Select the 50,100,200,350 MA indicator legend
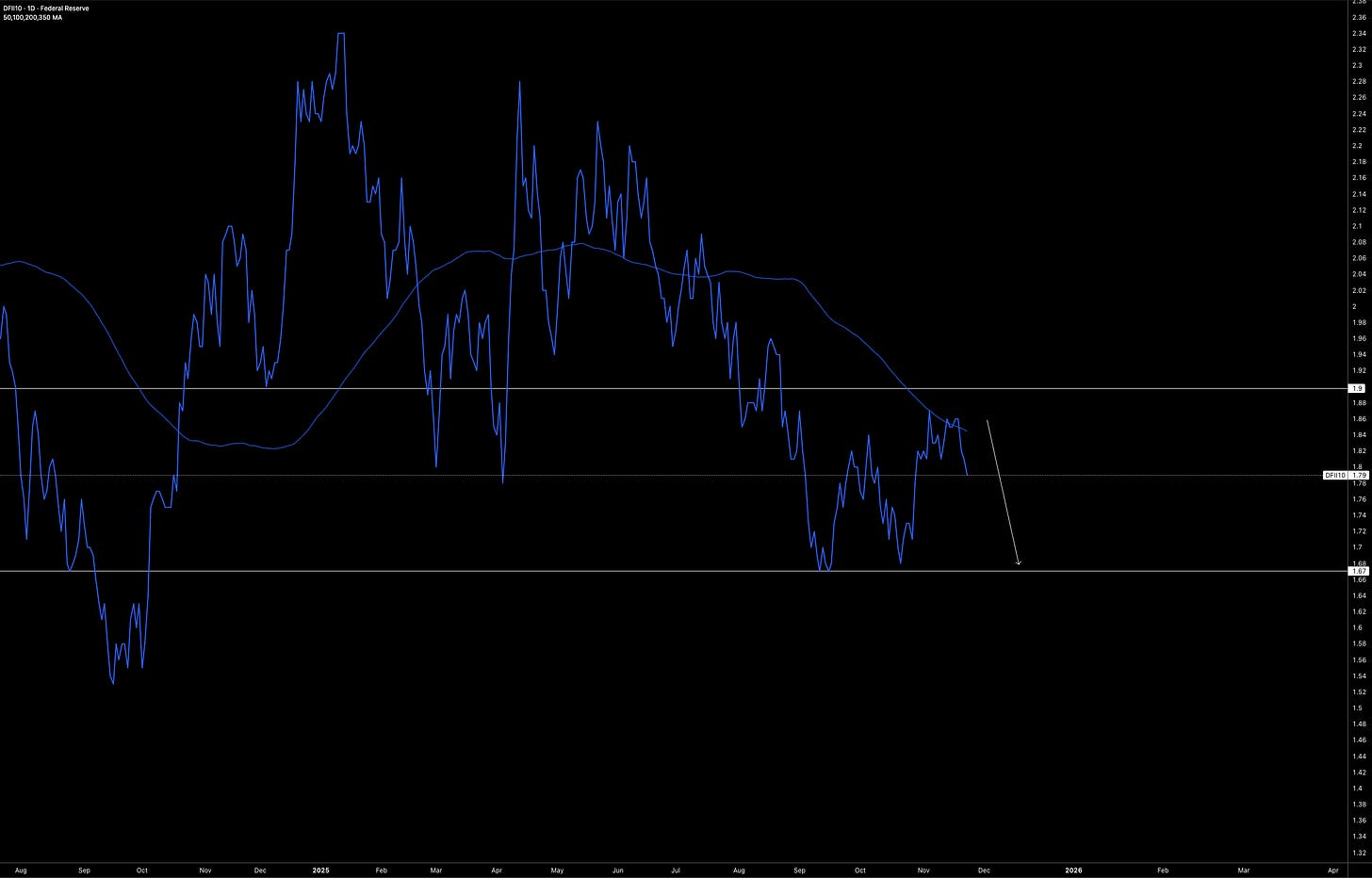 [x=32, y=17]
